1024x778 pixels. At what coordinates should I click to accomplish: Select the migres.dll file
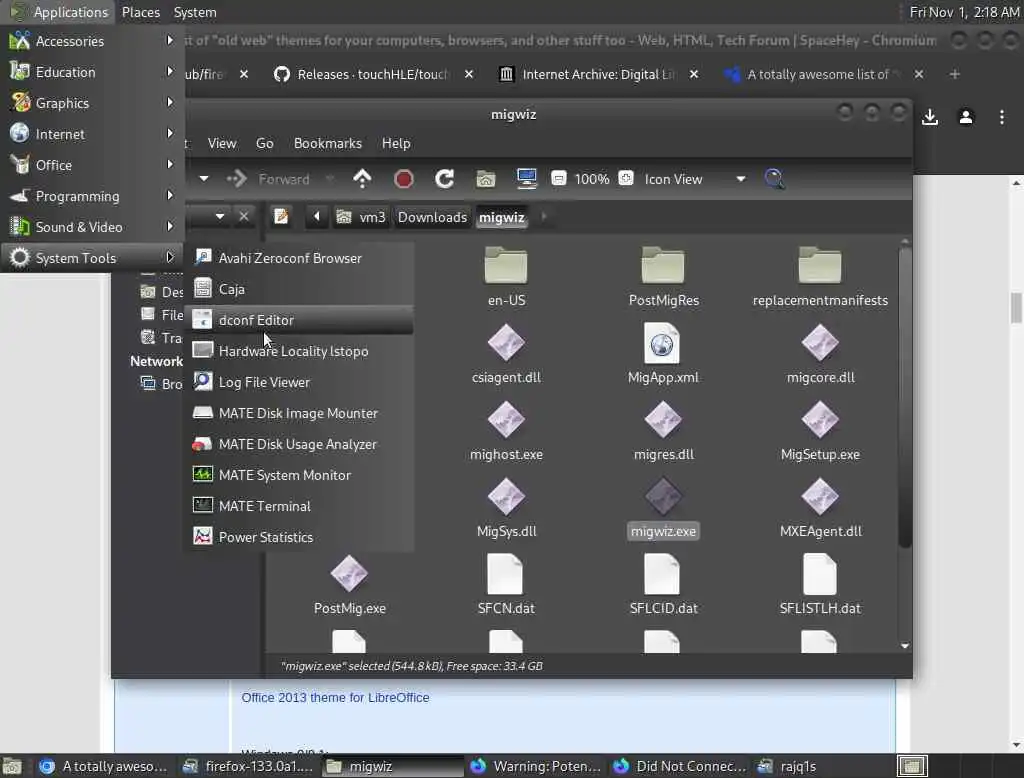point(664,430)
